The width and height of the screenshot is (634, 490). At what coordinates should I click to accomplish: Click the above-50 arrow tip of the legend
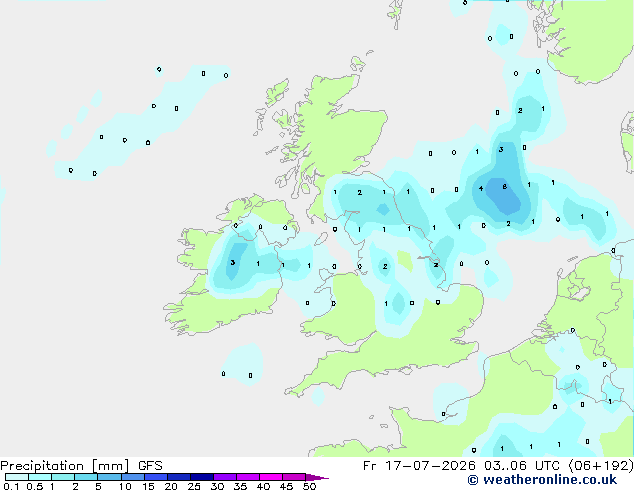click(x=317, y=477)
